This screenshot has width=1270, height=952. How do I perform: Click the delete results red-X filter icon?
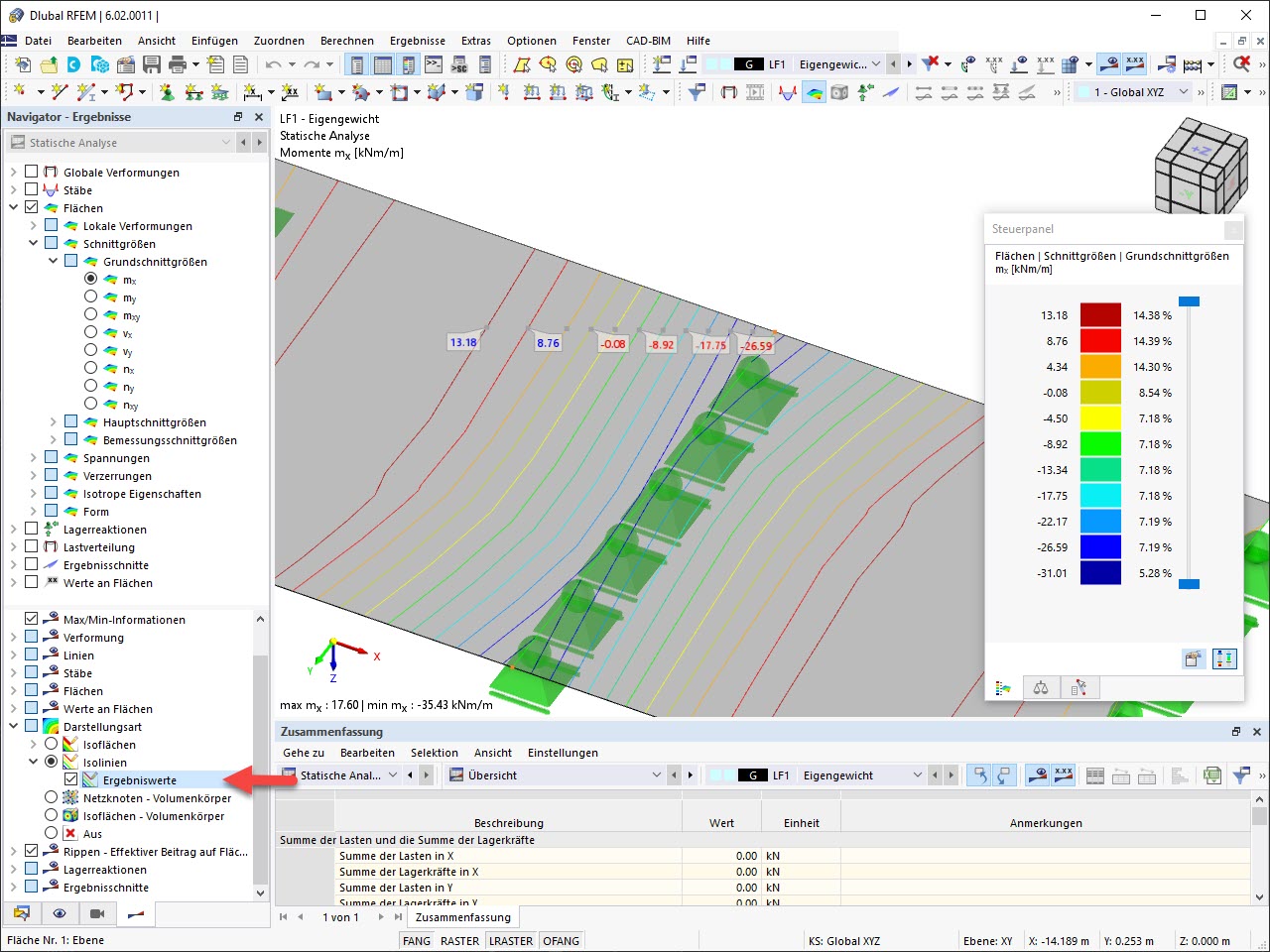930,64
